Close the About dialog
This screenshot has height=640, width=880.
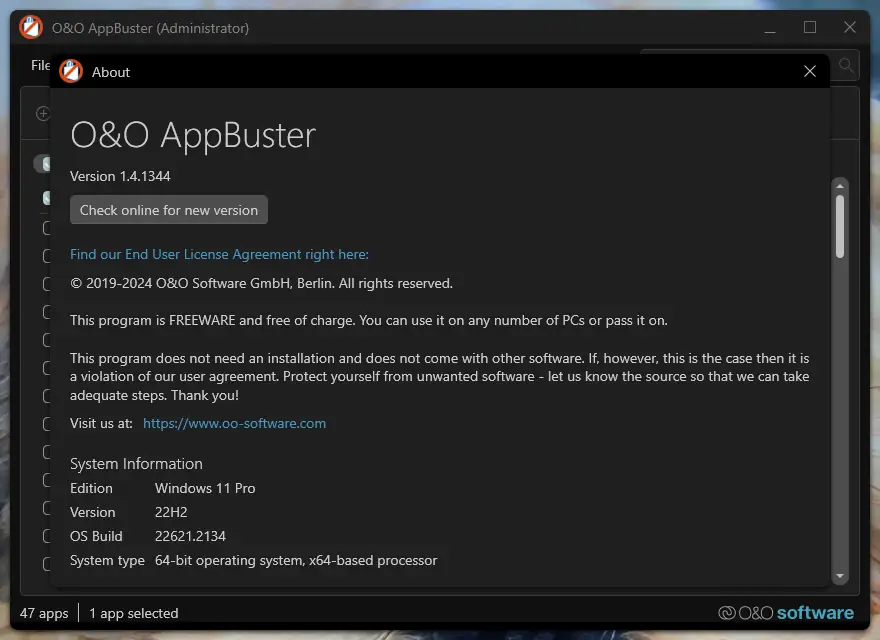point(809,71)
